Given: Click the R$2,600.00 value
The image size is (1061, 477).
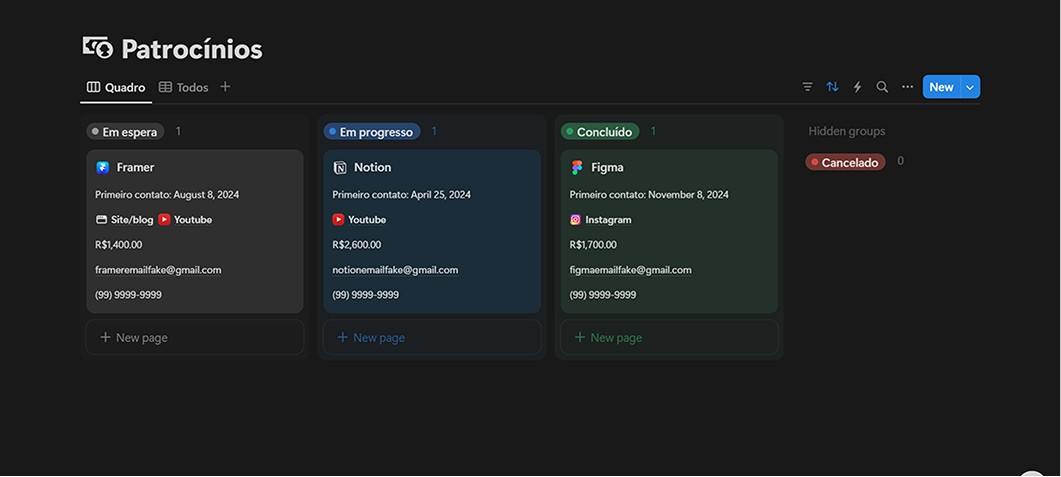Looking at the screenshot, I should 357,244.
